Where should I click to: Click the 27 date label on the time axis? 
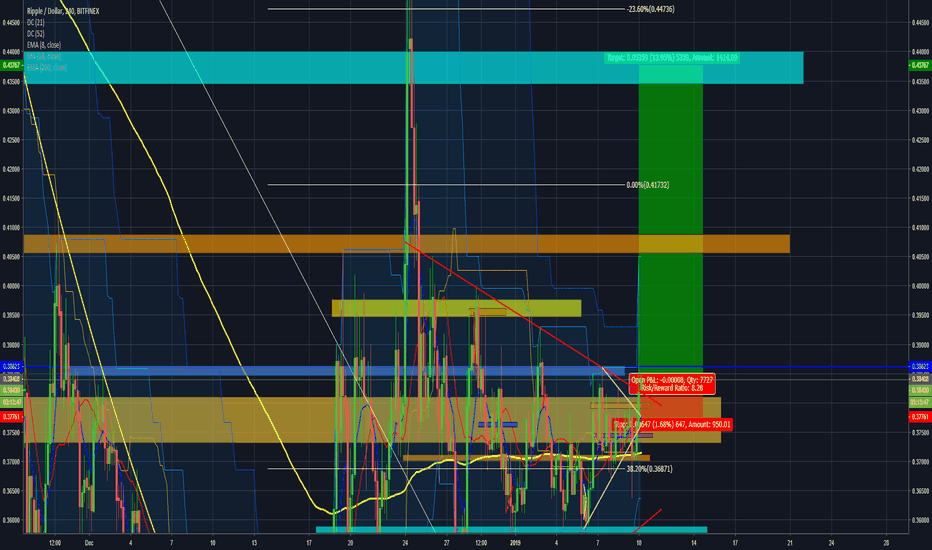[446, 542]
